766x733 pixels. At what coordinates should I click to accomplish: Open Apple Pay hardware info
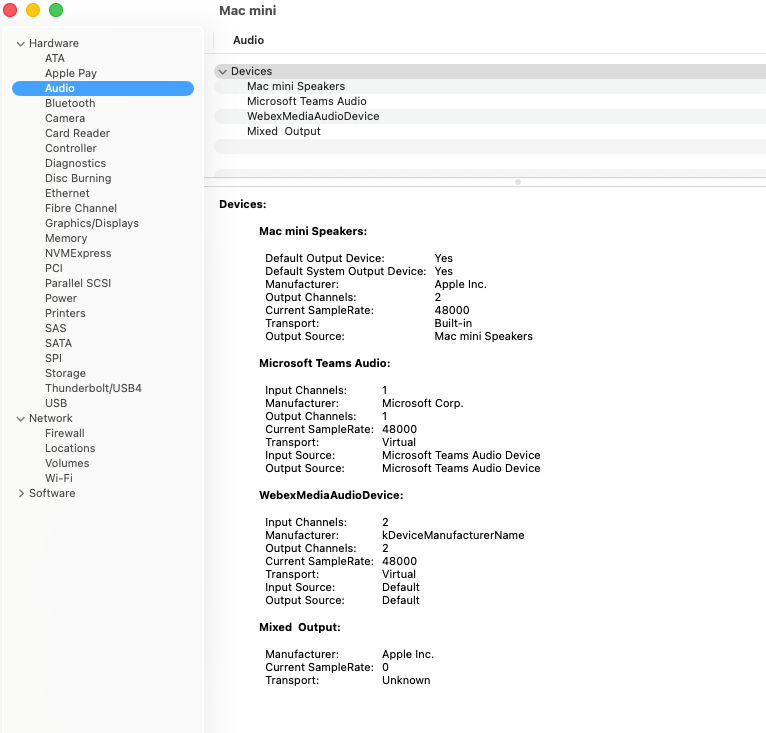pyautogui.click(x=71, y=73)
